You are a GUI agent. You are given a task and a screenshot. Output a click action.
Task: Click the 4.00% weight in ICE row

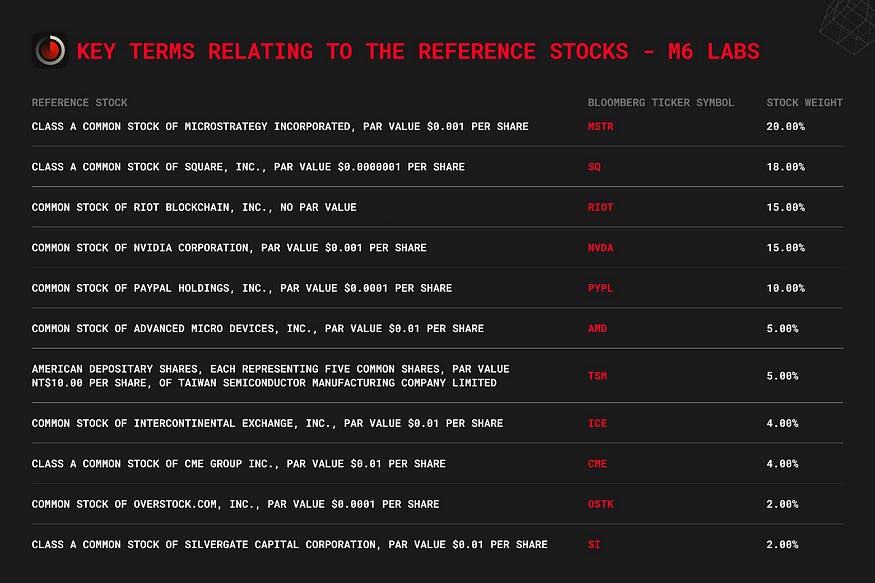click(782, 423)
